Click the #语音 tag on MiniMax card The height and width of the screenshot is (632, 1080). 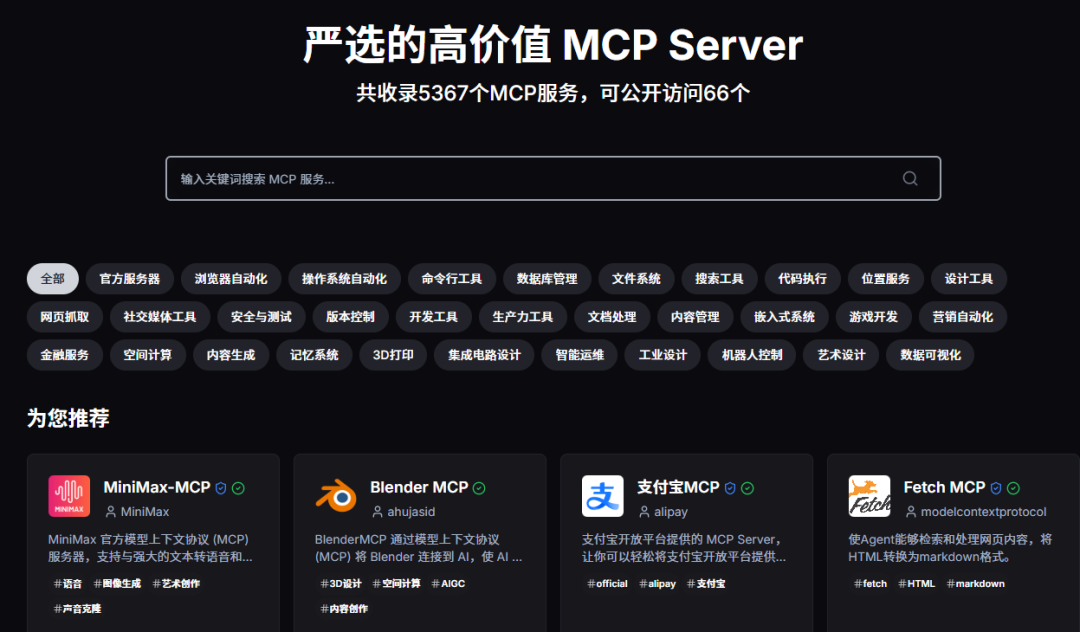pyautogui.click(x=68, y=584)
